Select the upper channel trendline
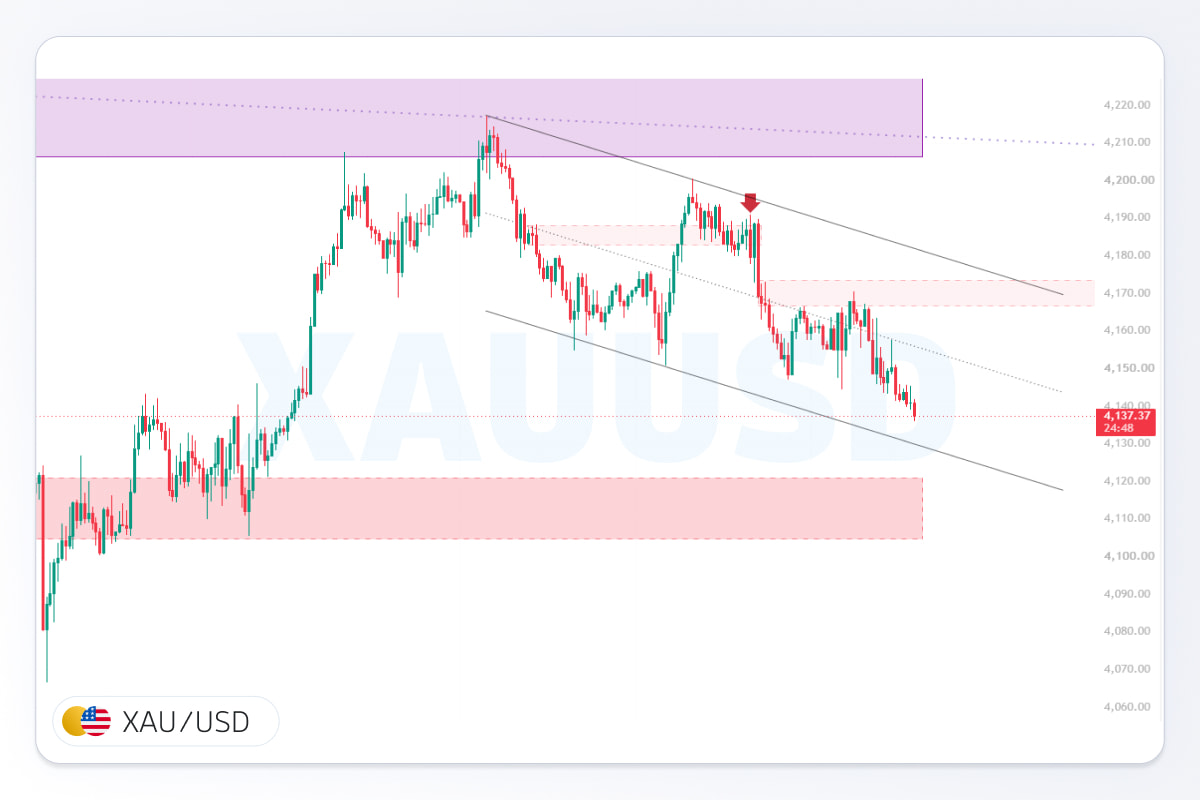 [x=775, y=205]
